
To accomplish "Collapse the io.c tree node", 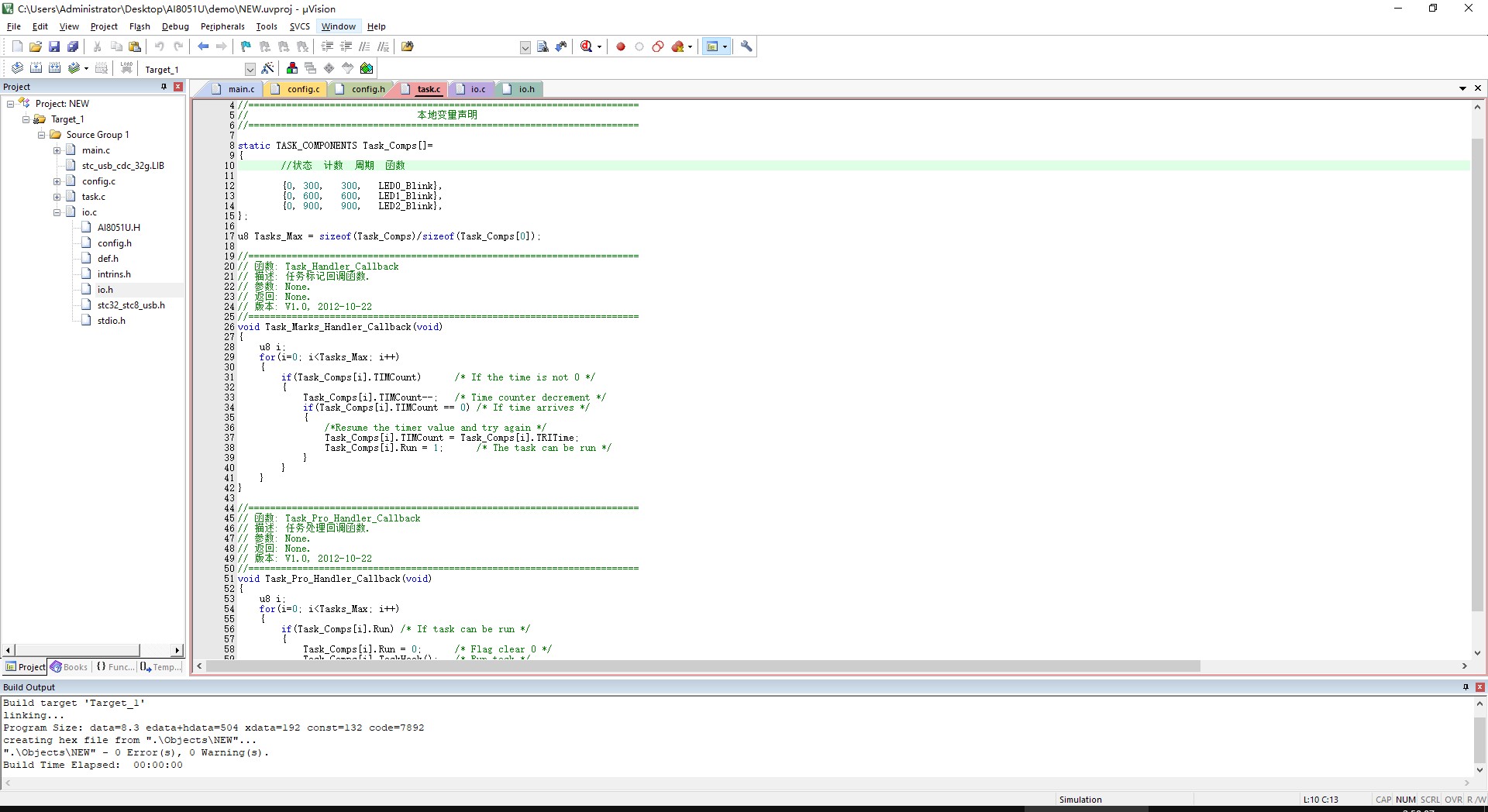I will pyautogui.click(x=57, y=212).
